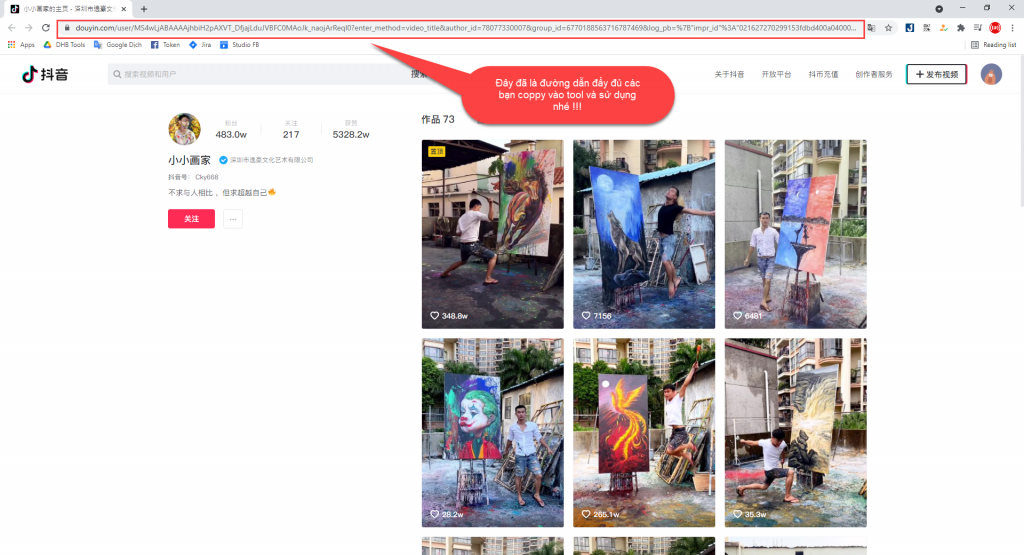Click the heart icon on the 265.1w video

tap(586, 514)
